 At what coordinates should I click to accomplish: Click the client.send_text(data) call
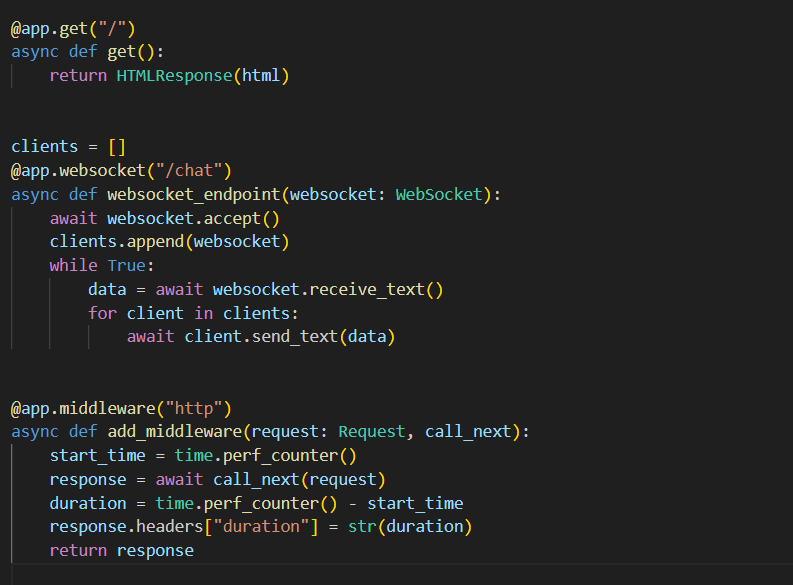point(289,337)
